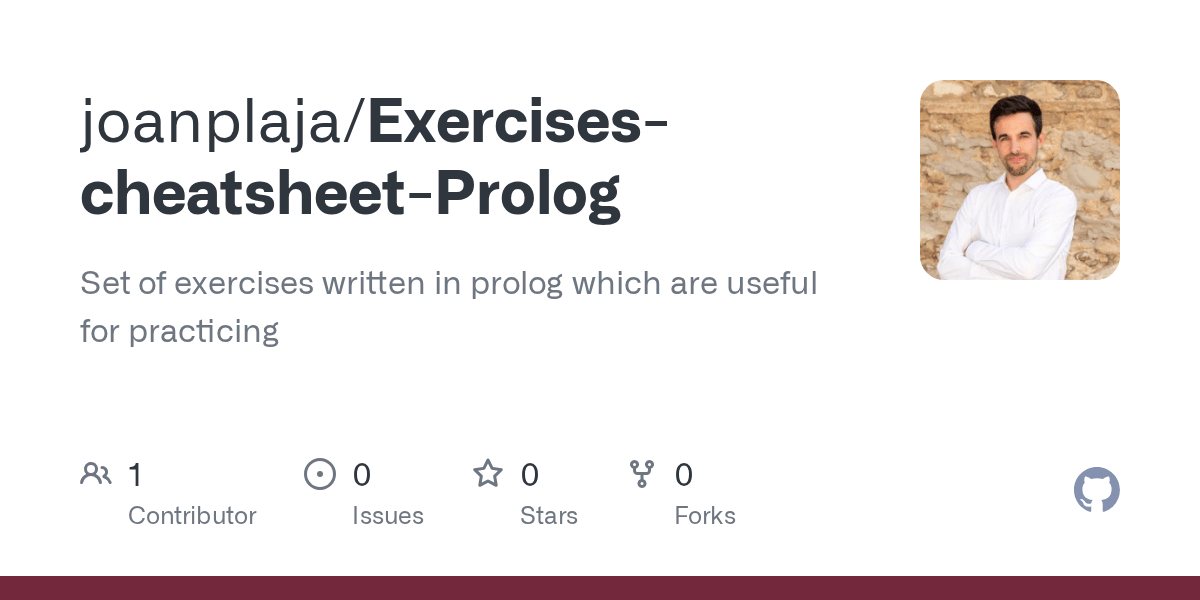Click the contributor count number 1
The height and width of the screenshot is (600, 1200).
[x=135, y=474]
